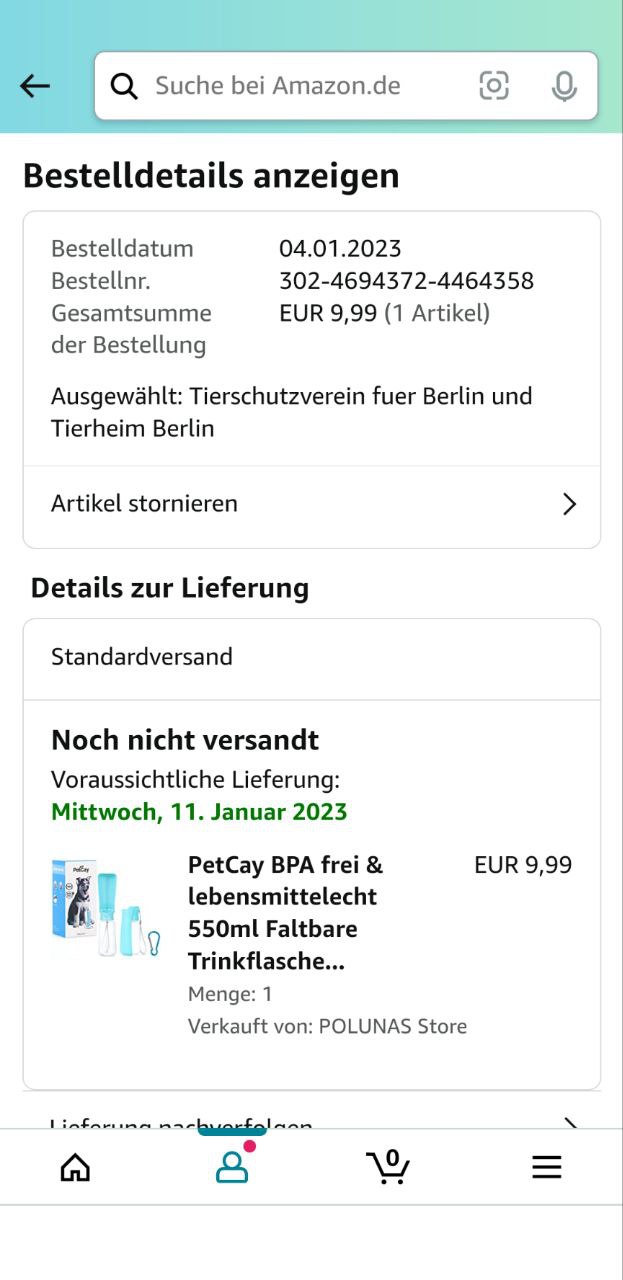623x1280 pixels.
Task: Tap the back arrow icon
Action: [x=35, y=86]
